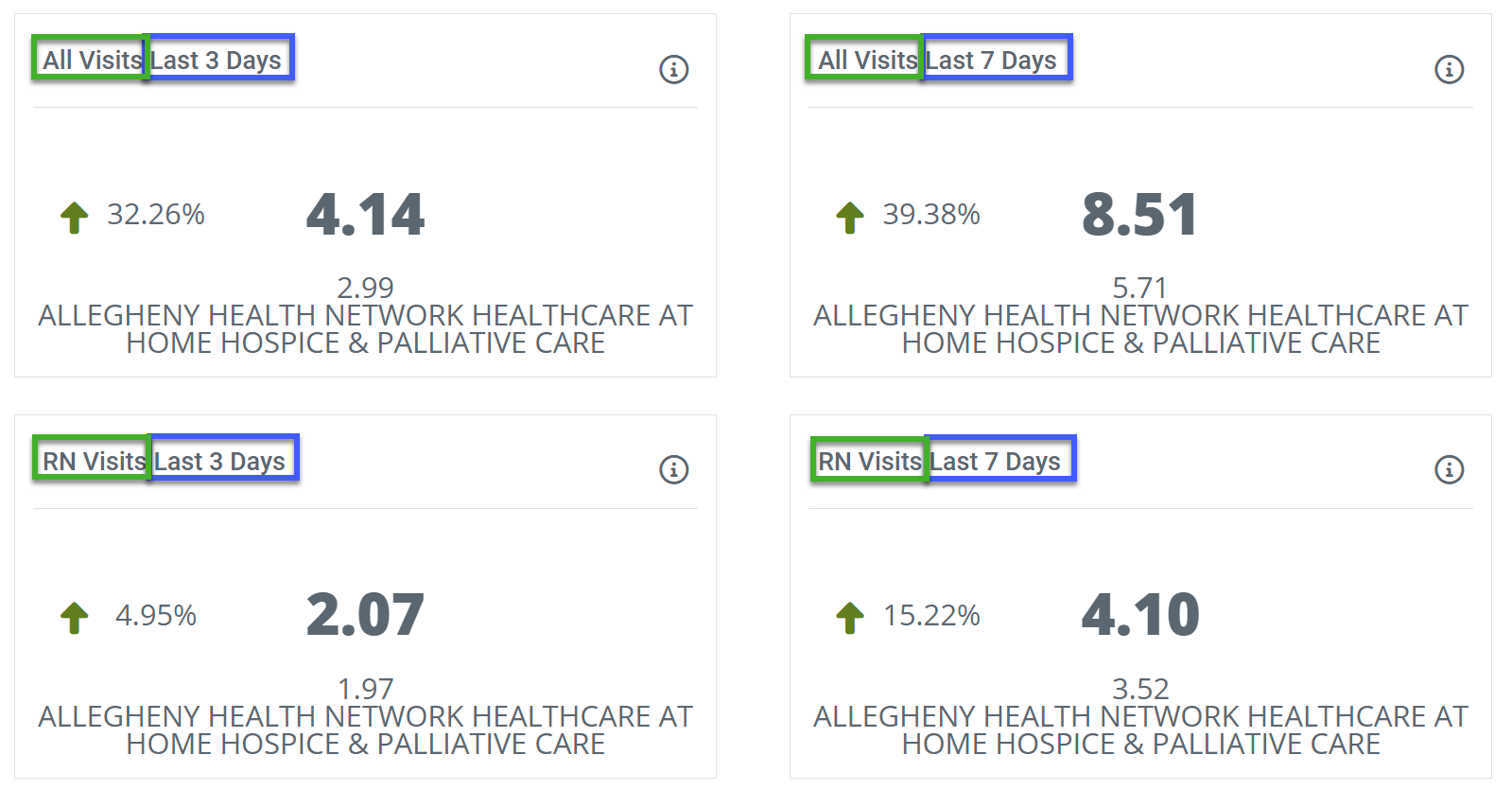Click the 5.71 comparison value
This screenshot has width=1512, height=790.
click(1140, 288)
